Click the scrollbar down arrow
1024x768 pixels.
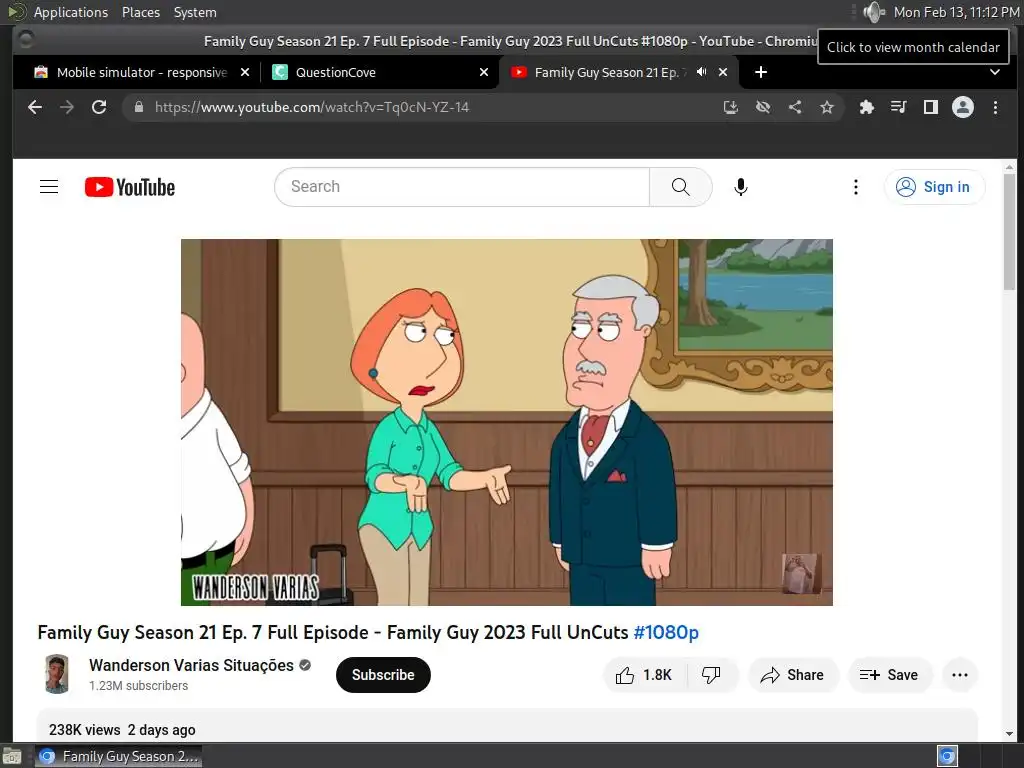1010,734
